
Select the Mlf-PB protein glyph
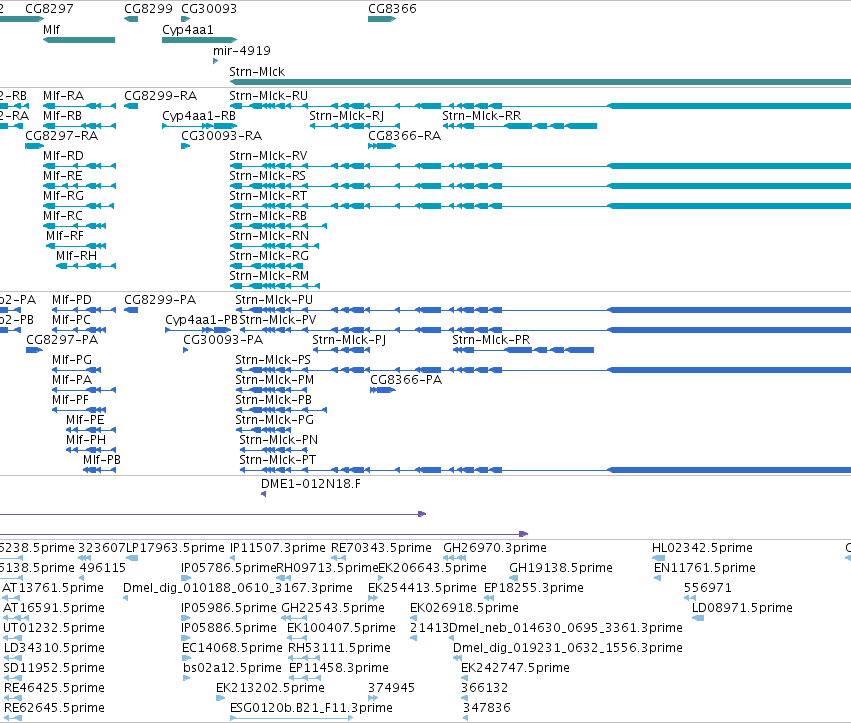99,470
